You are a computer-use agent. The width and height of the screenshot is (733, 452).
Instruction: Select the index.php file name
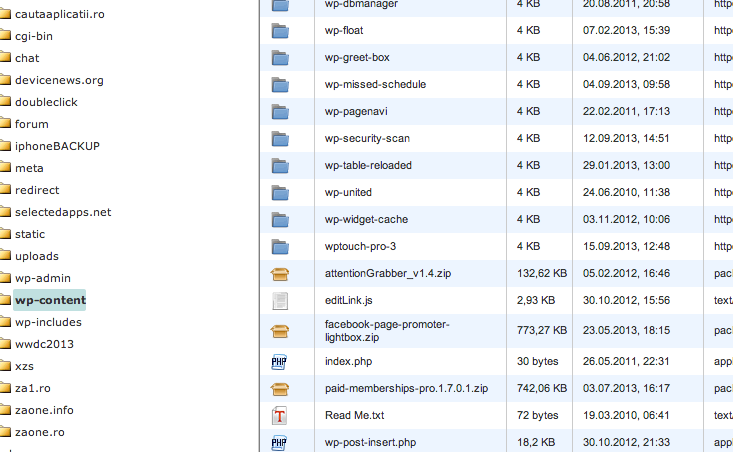(349, 361)
